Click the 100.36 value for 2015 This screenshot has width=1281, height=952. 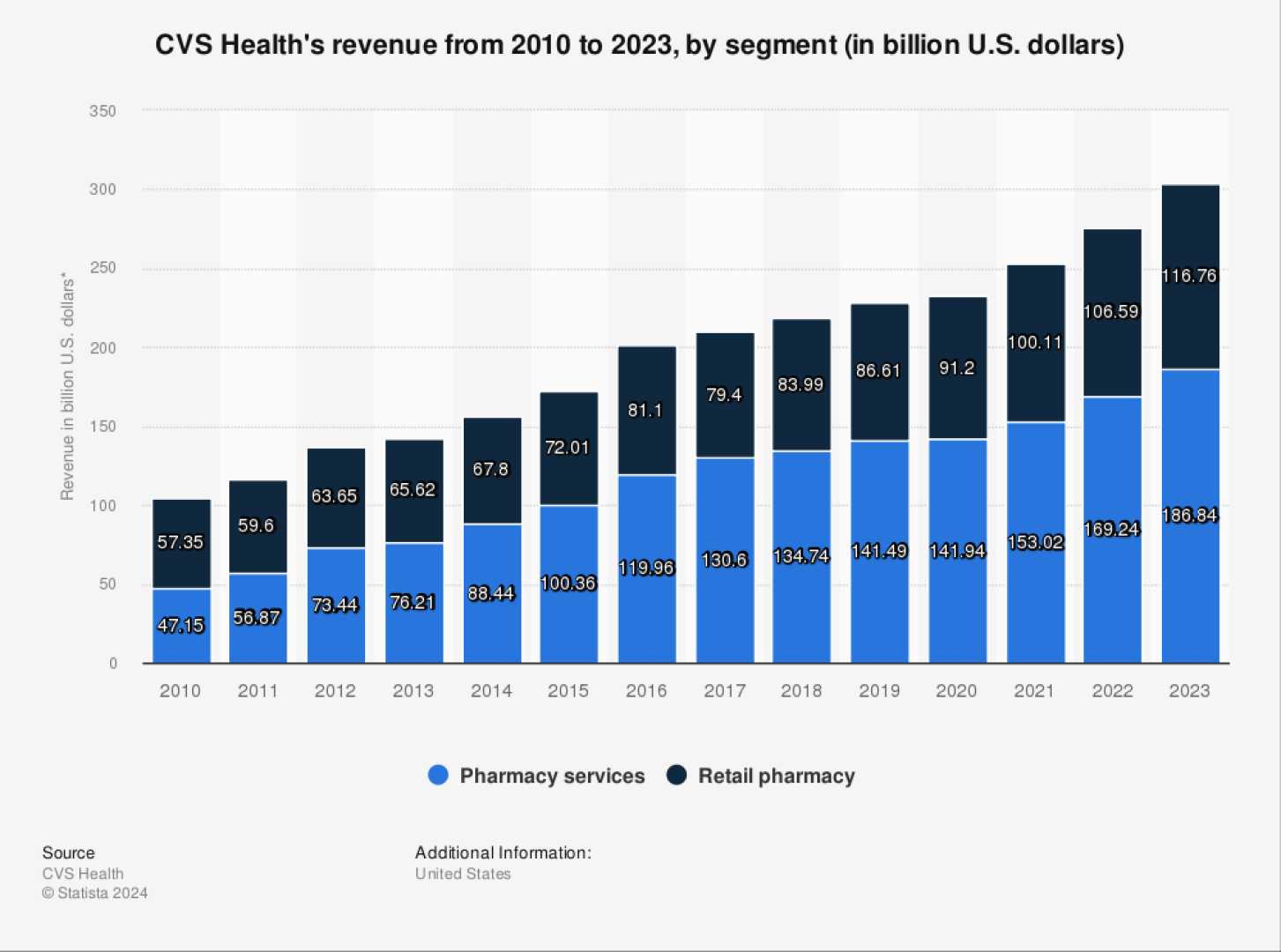coord(568,584)
